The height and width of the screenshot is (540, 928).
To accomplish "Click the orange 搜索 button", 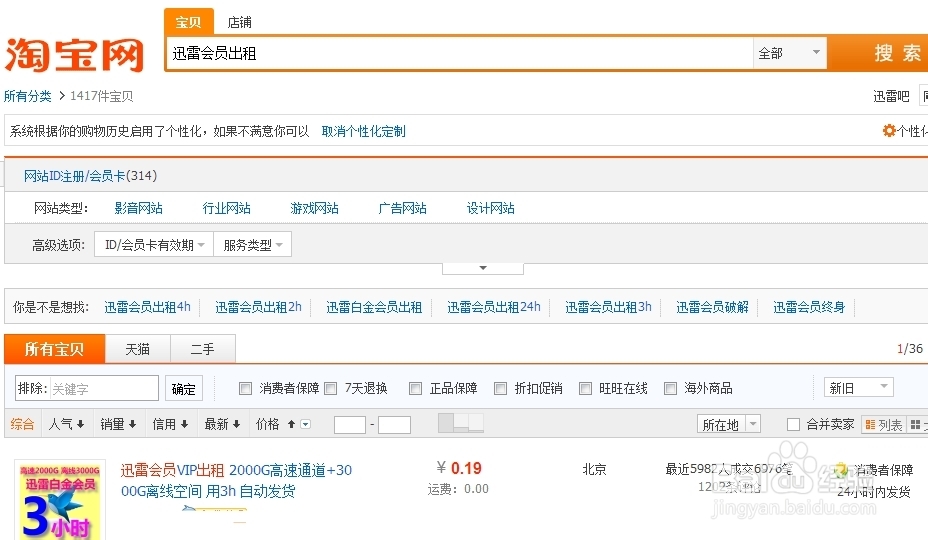I will 878,53.
